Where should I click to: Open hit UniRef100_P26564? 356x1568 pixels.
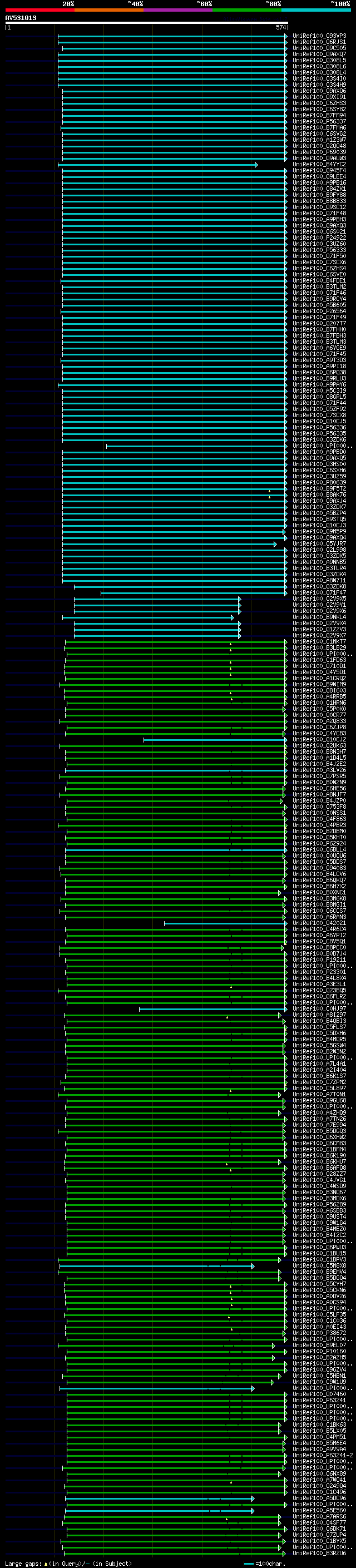319,311
